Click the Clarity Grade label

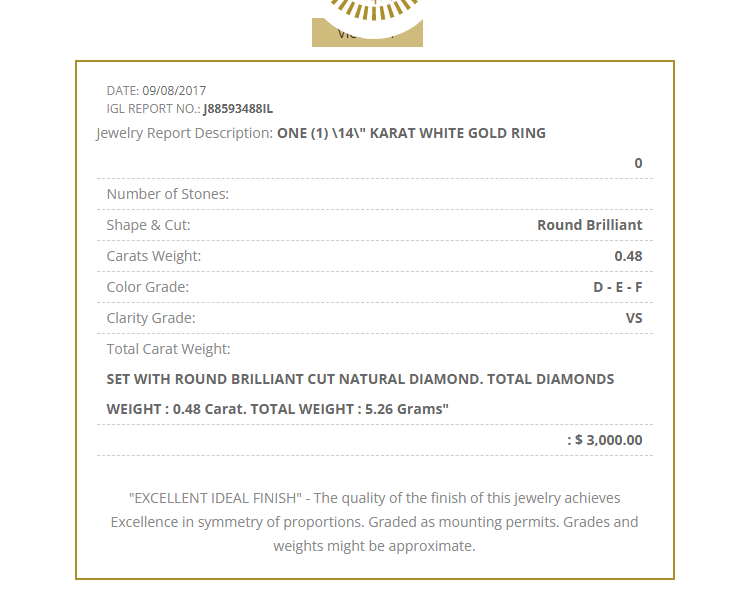pyautogui.click(x=151, y=318)
